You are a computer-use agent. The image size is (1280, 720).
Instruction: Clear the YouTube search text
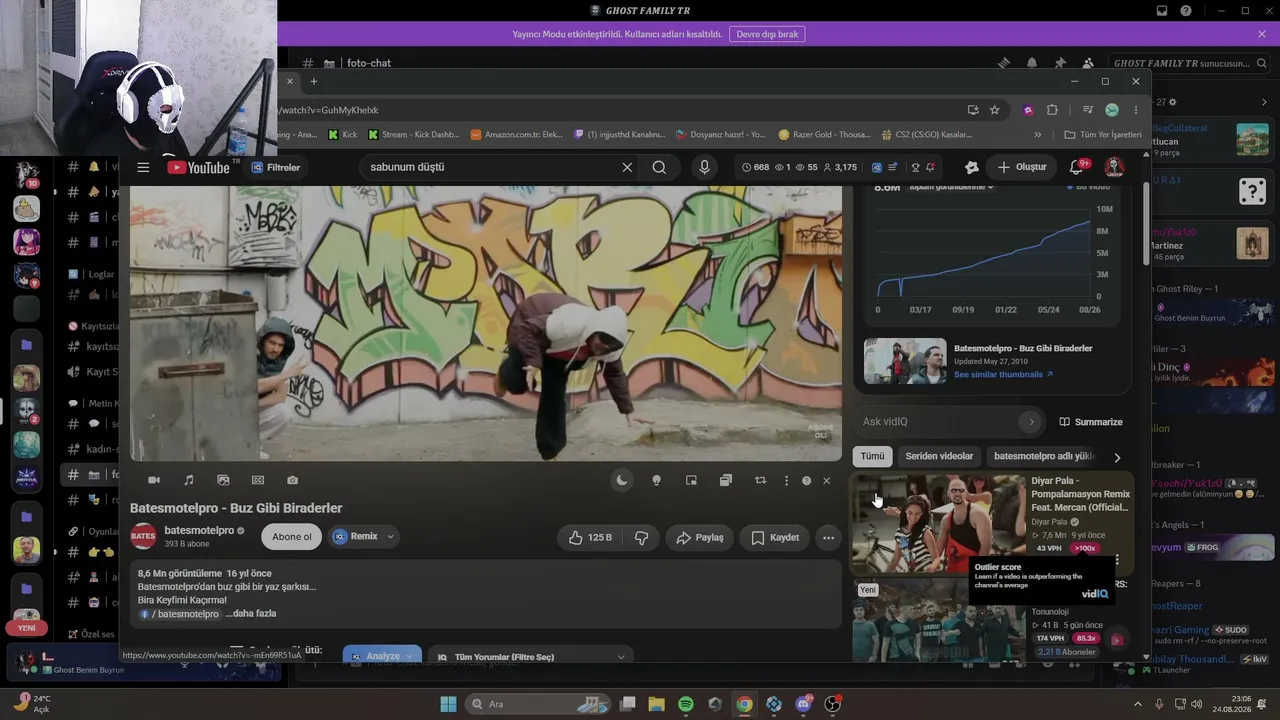[x=627, y=167]
